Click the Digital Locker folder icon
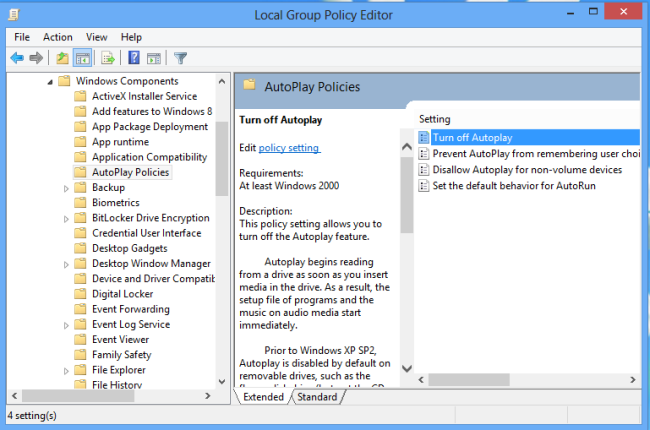This screenshot has height=430, width=650. 80,294
